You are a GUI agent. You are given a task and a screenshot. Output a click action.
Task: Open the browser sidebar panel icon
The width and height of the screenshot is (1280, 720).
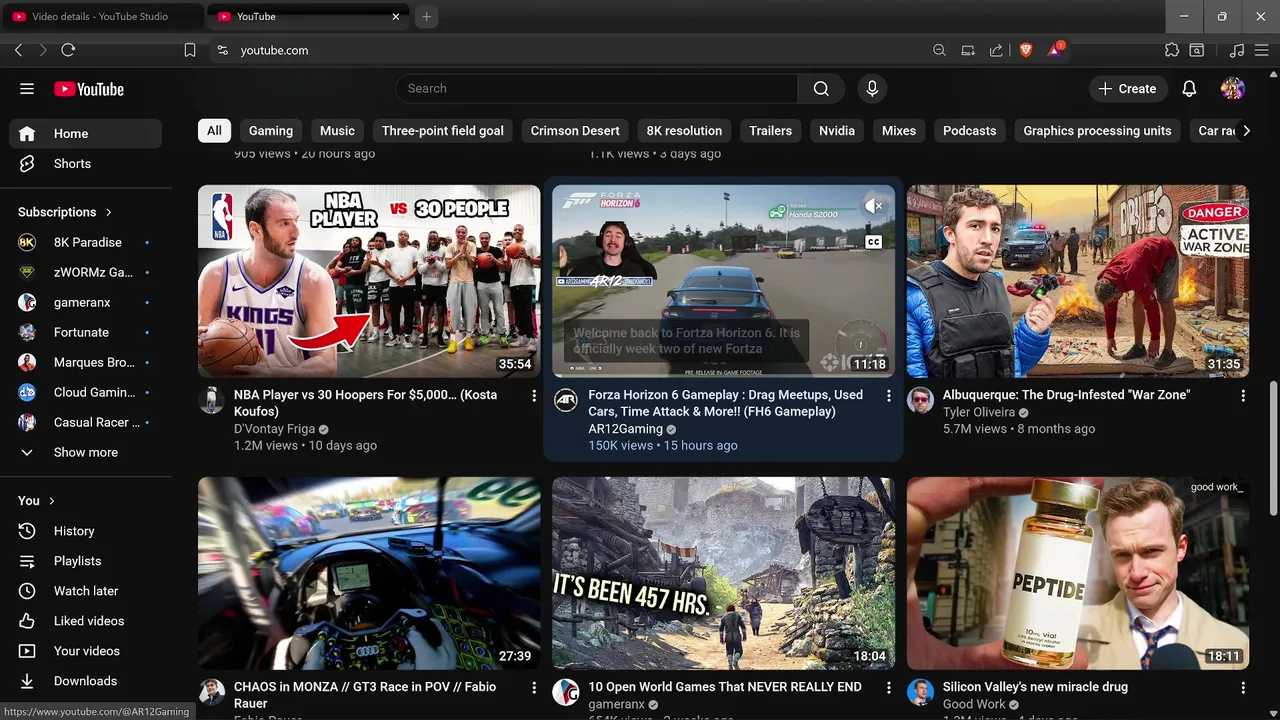[1197, 50]
